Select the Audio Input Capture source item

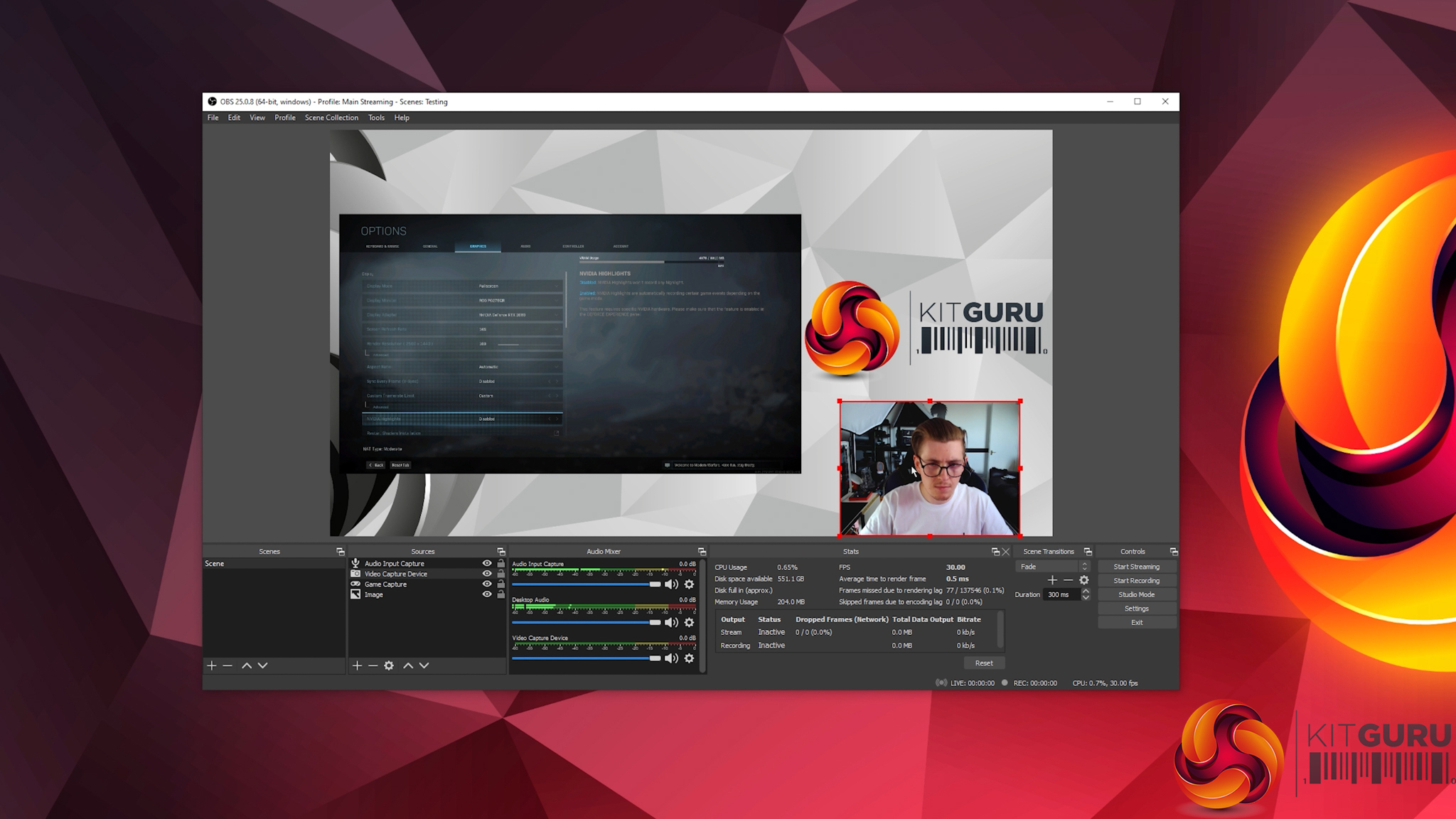pyautogui.click(x=395, y=564)
